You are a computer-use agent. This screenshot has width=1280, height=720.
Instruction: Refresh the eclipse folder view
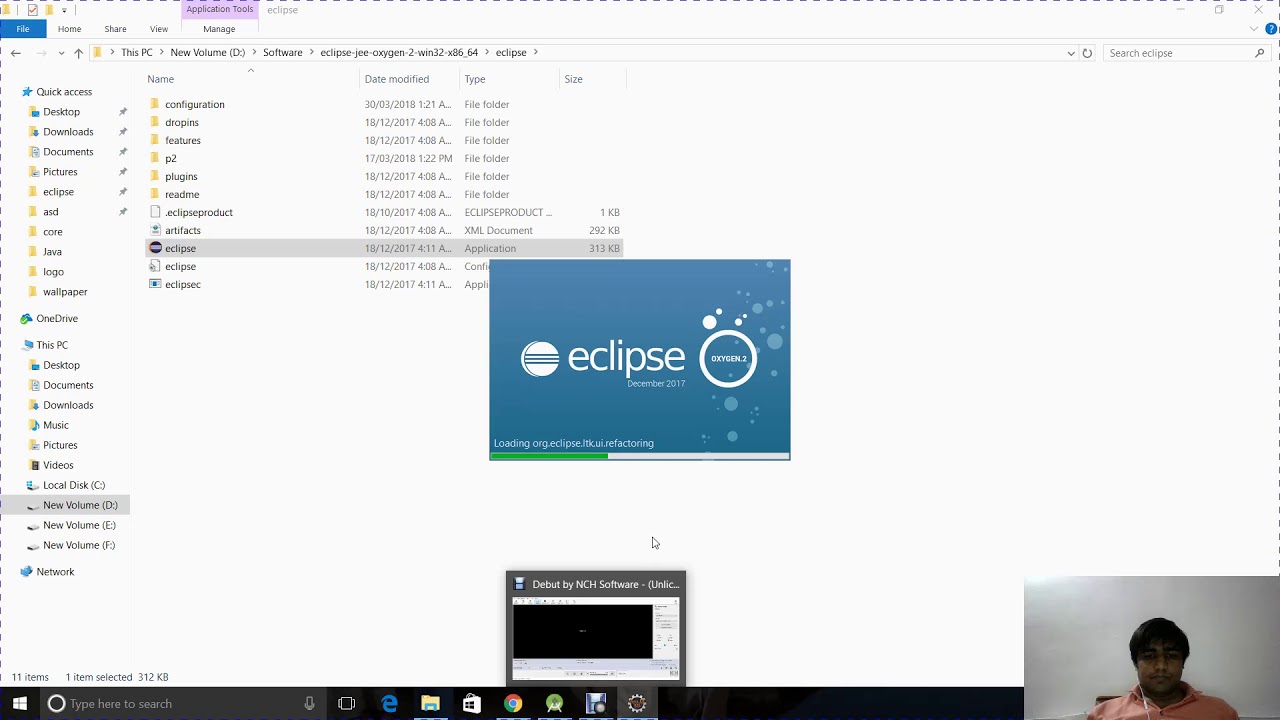[1087, 53]
